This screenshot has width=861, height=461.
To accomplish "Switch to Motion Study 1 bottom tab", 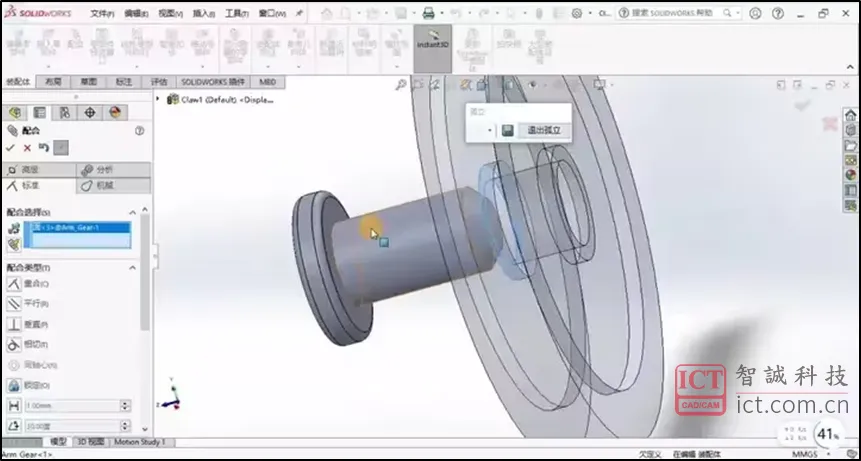I will [x=139, y=442].
